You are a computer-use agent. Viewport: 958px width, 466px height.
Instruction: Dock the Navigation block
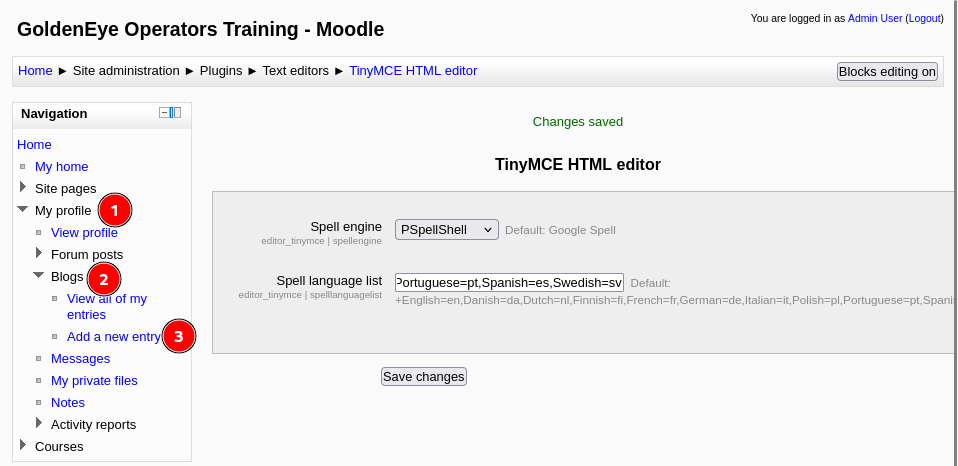[175, 112]
